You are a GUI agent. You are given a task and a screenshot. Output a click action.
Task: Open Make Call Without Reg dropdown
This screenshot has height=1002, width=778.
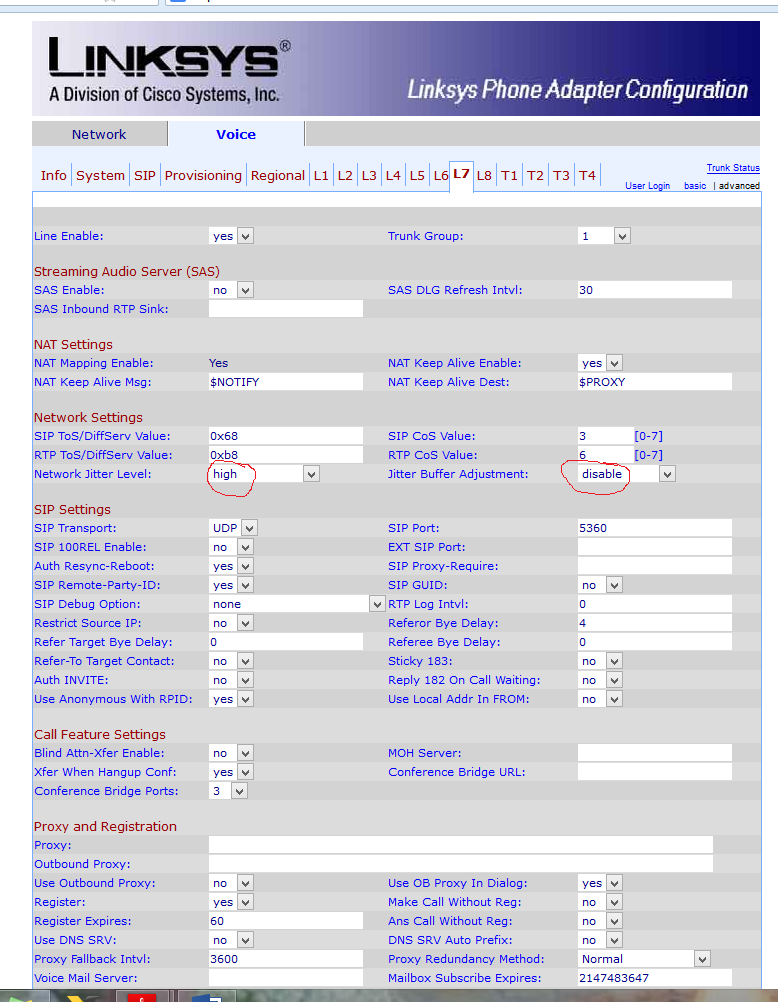[x=600, y=902]
